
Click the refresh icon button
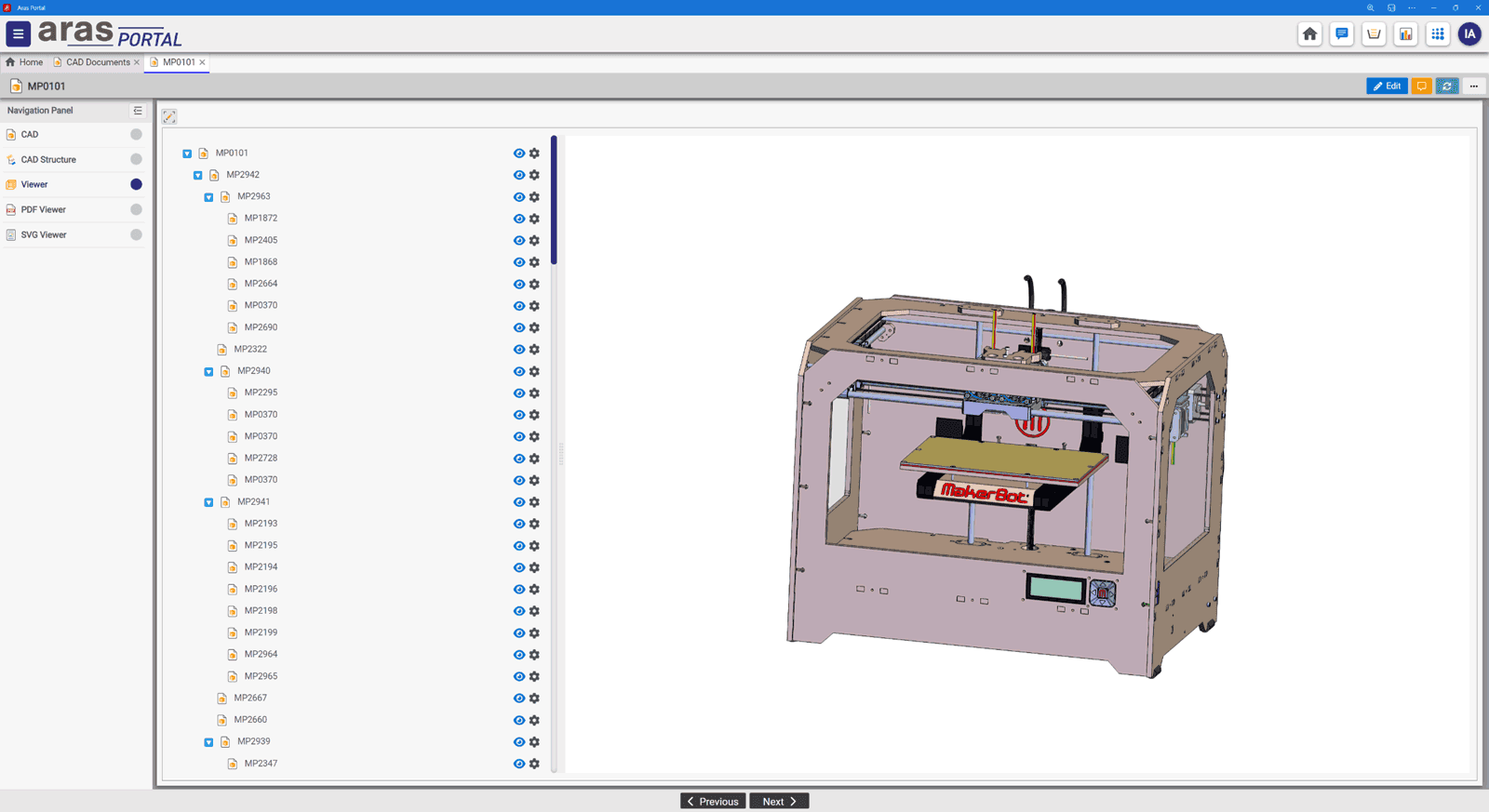coord(1447,86)
